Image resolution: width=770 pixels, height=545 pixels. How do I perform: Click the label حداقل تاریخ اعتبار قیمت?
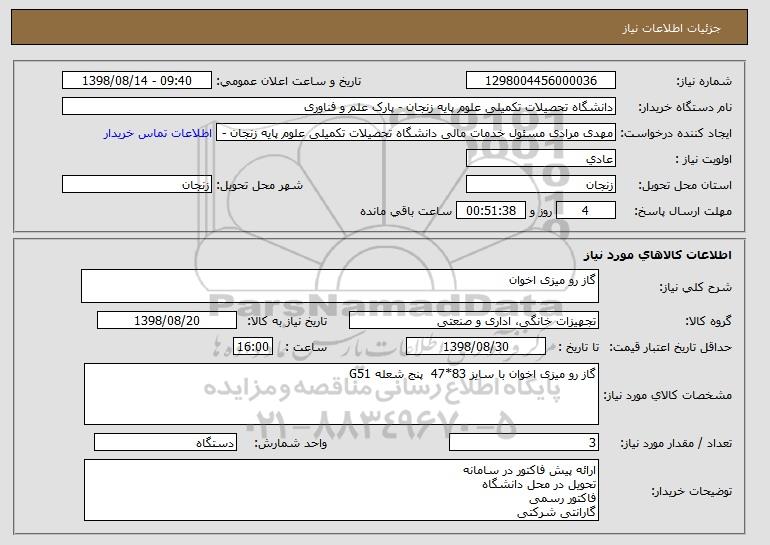click(671, 348)
